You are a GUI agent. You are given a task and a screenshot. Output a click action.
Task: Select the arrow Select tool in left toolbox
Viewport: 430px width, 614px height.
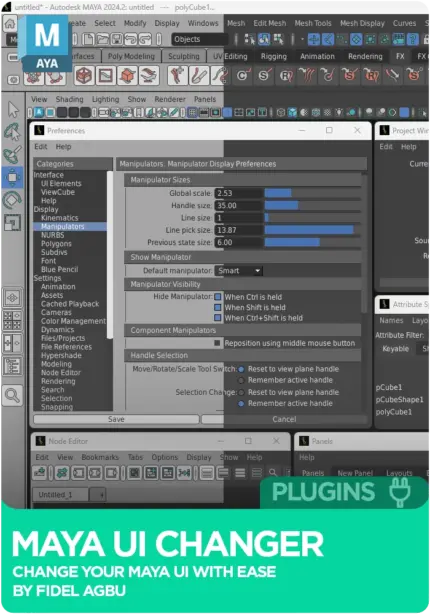pos(13,110)
